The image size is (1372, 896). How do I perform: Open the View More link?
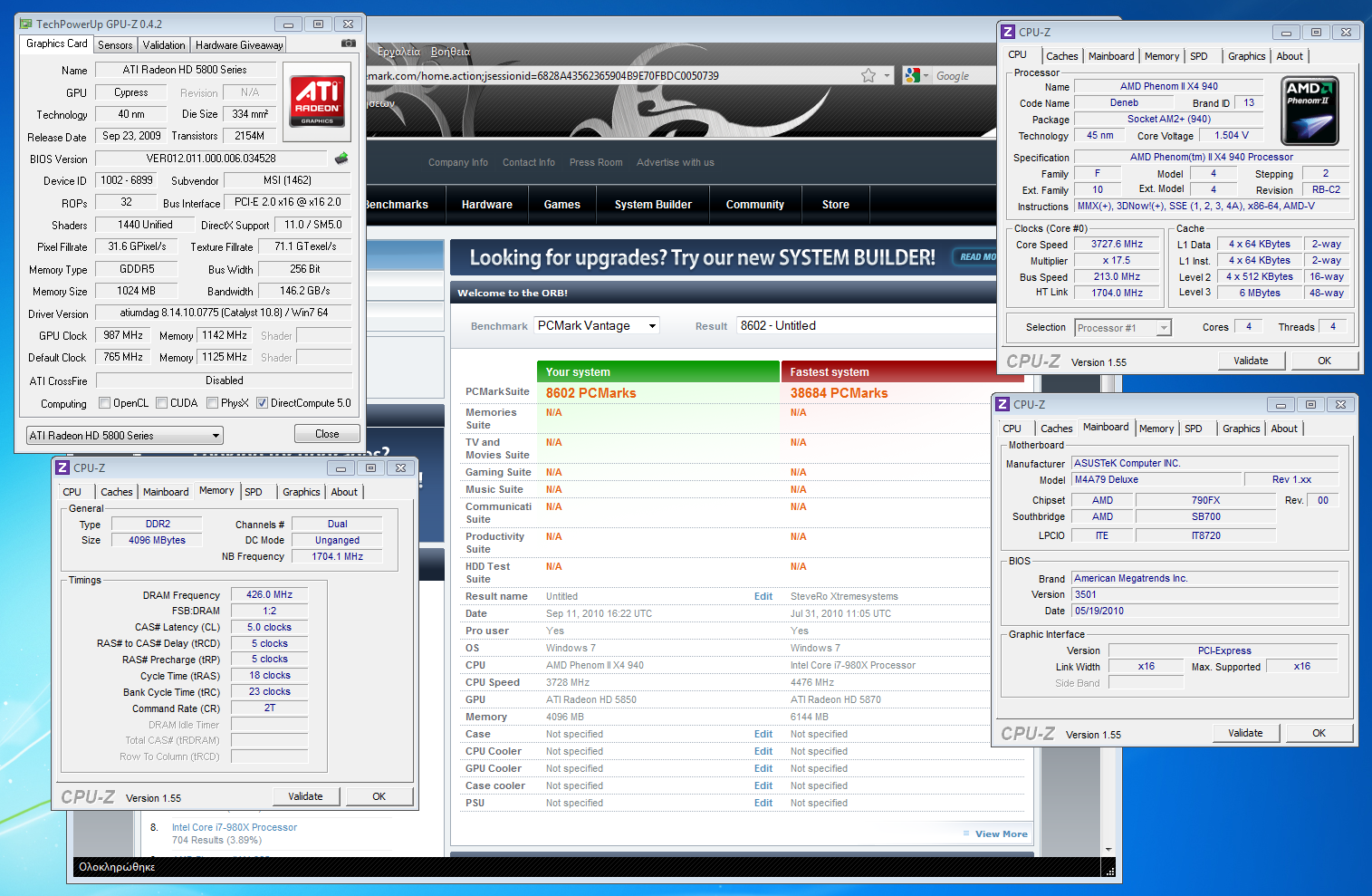tap(1001, 833)
